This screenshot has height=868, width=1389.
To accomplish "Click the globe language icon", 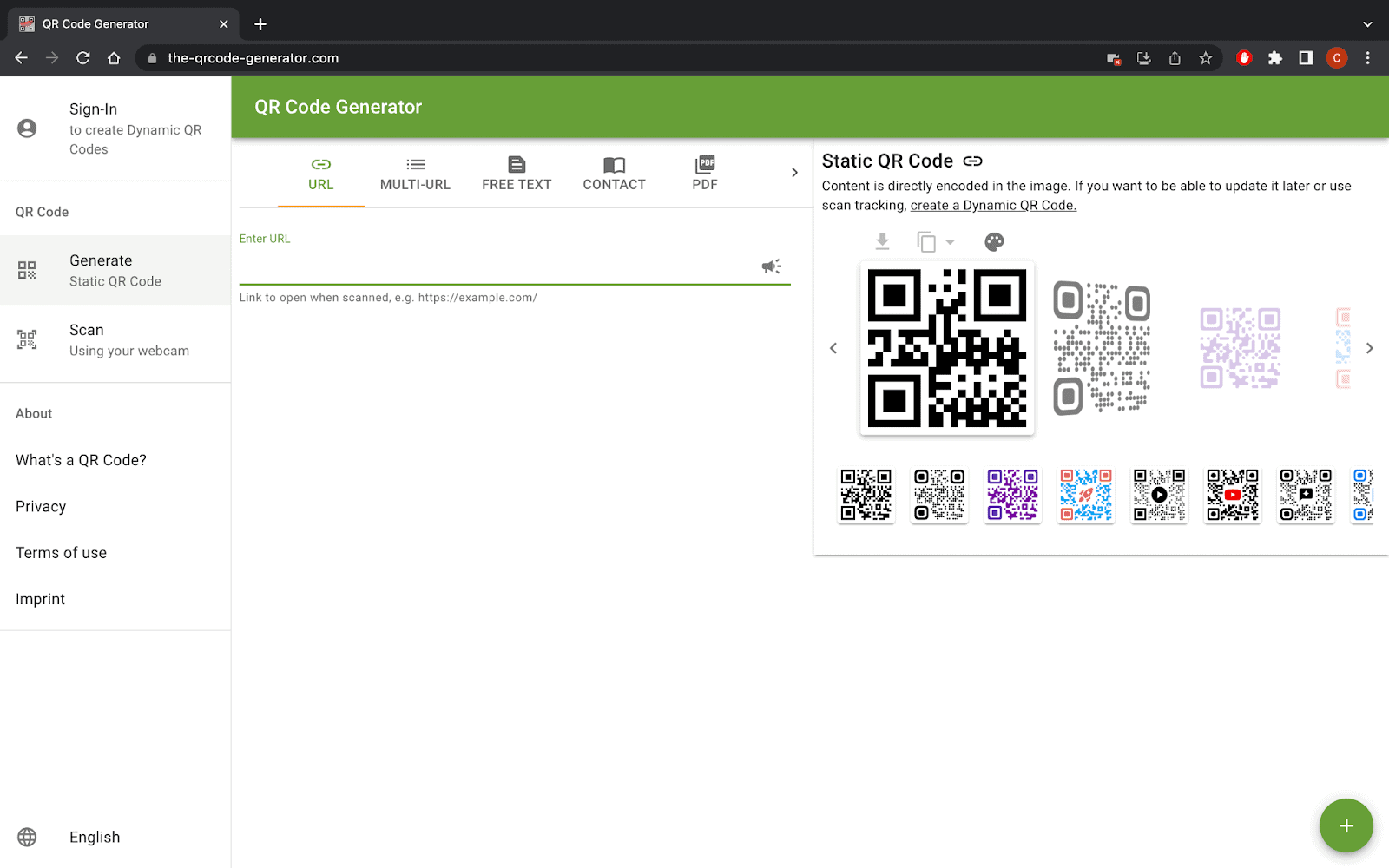I will (x=27, y=838).
